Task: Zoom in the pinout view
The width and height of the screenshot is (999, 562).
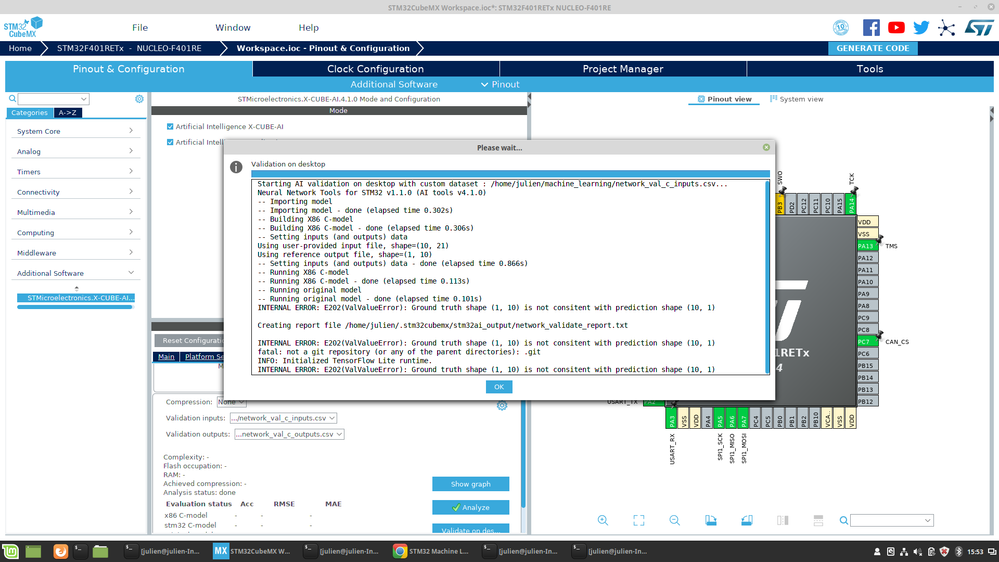Action: [603, 520]
